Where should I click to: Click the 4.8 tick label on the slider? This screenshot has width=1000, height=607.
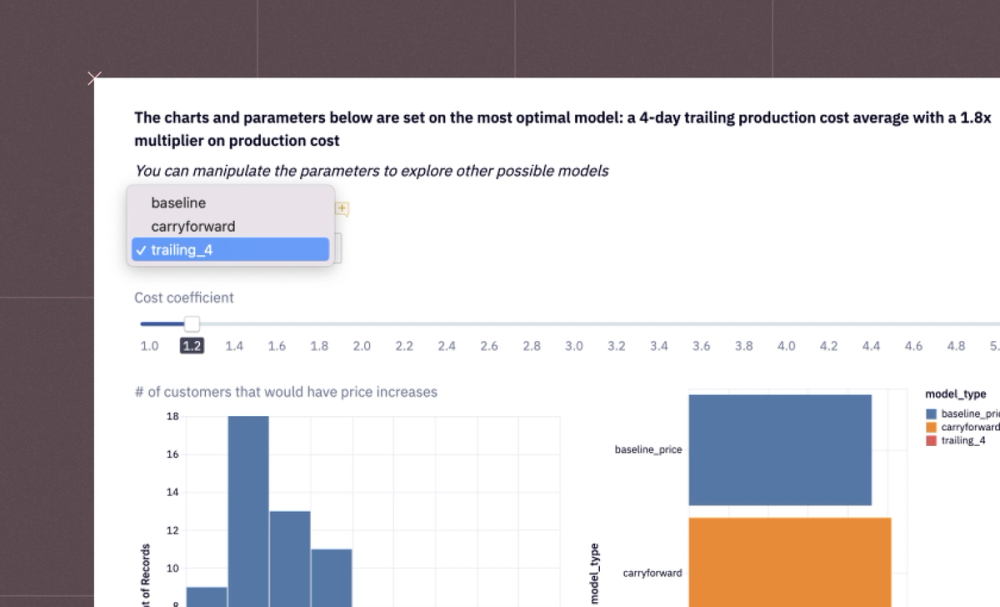pos(956,345)
